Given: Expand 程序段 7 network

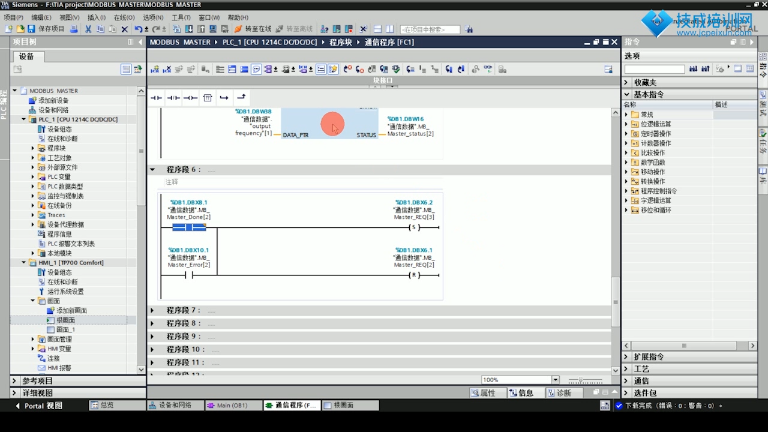Looking at the screenshot, I should pos(152,310).
